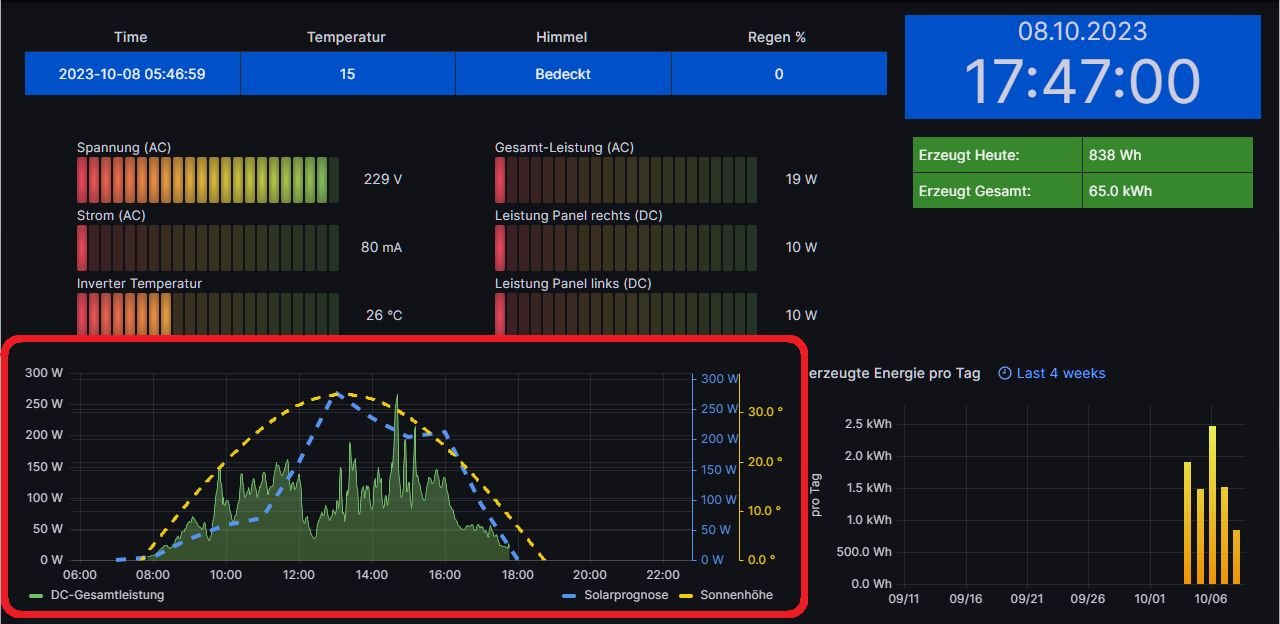Open the erzeugte Energie pro Tag panel title menu
The height and width of the screenshot is (624, 1280).
click(x=893, y=373)
